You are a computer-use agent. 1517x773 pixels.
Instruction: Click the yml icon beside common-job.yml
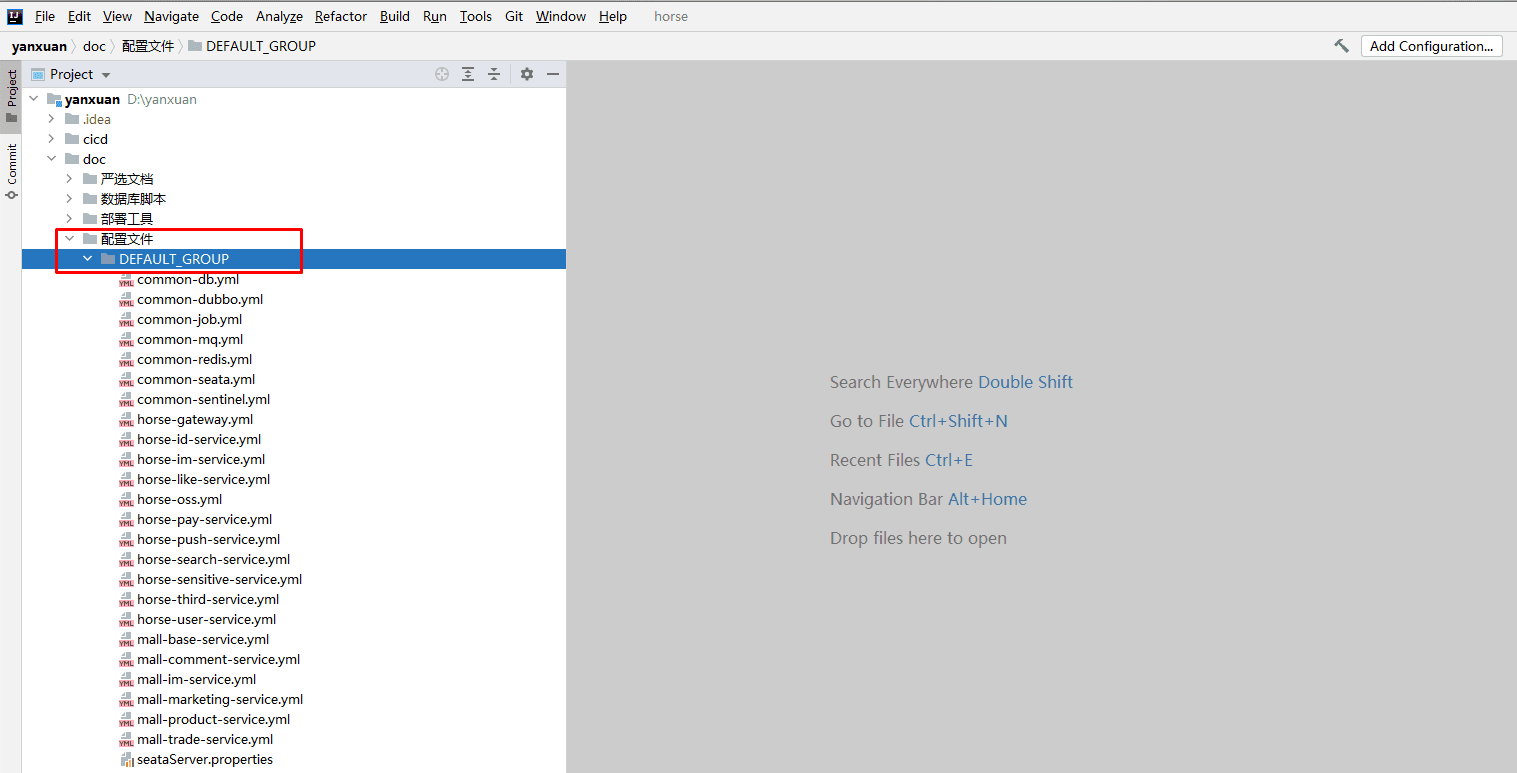pos(126,320)
